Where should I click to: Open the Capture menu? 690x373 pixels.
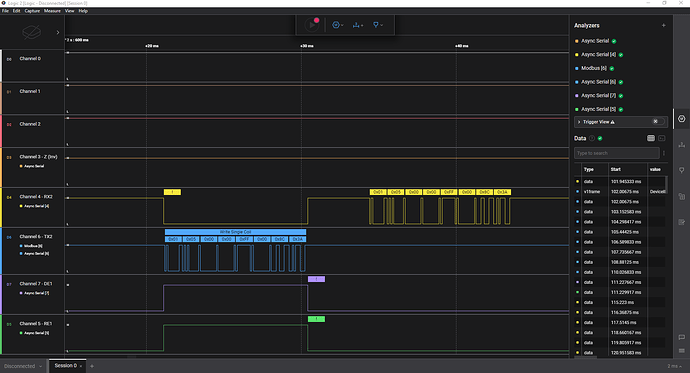coord(32,11)
